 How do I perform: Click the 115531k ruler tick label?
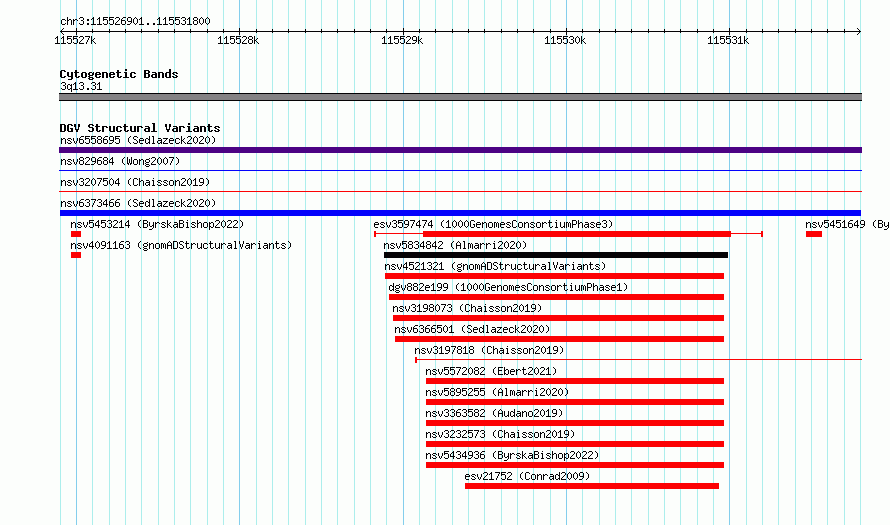tap(728, 40)
